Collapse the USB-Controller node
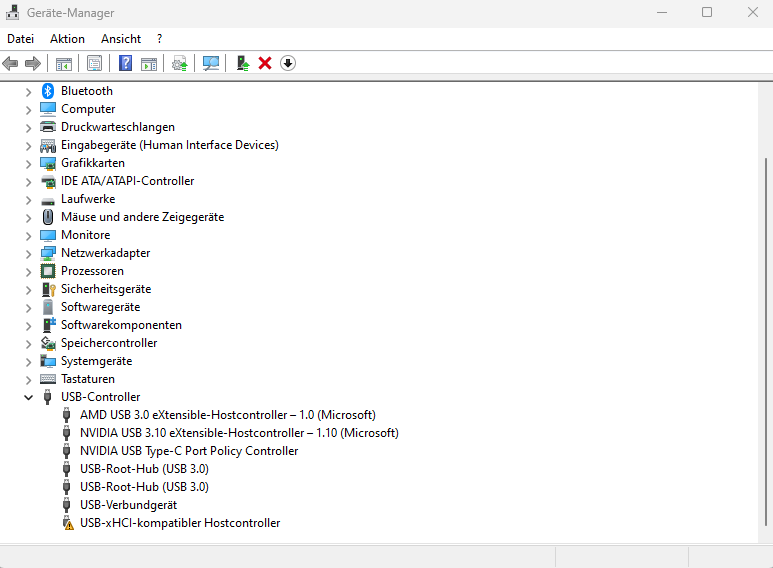The height and width of the screenshot is (568, 773). pos(28,397)
